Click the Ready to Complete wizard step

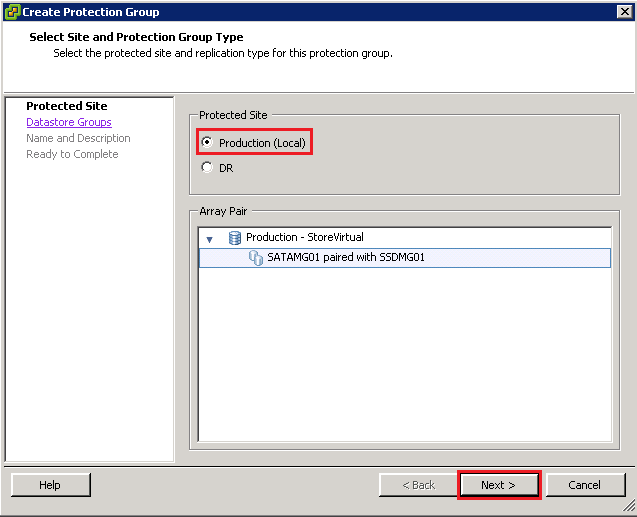(72, 154)
